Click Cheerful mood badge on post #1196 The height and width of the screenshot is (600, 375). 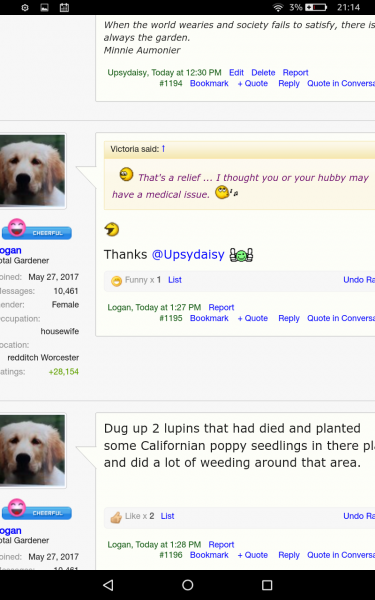click(37, 510)
